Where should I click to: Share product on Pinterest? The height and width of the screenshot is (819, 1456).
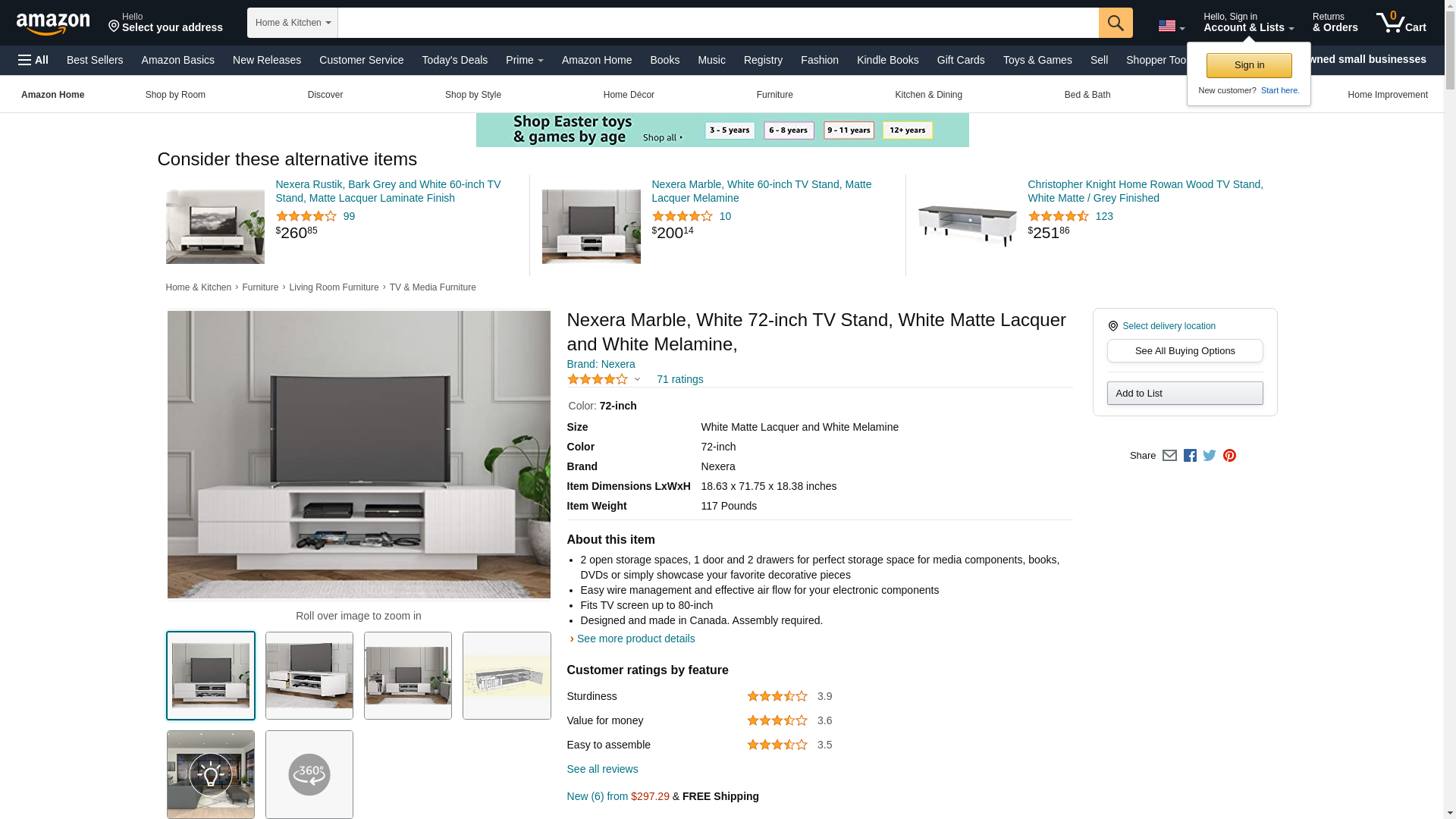coord(1229,456)
